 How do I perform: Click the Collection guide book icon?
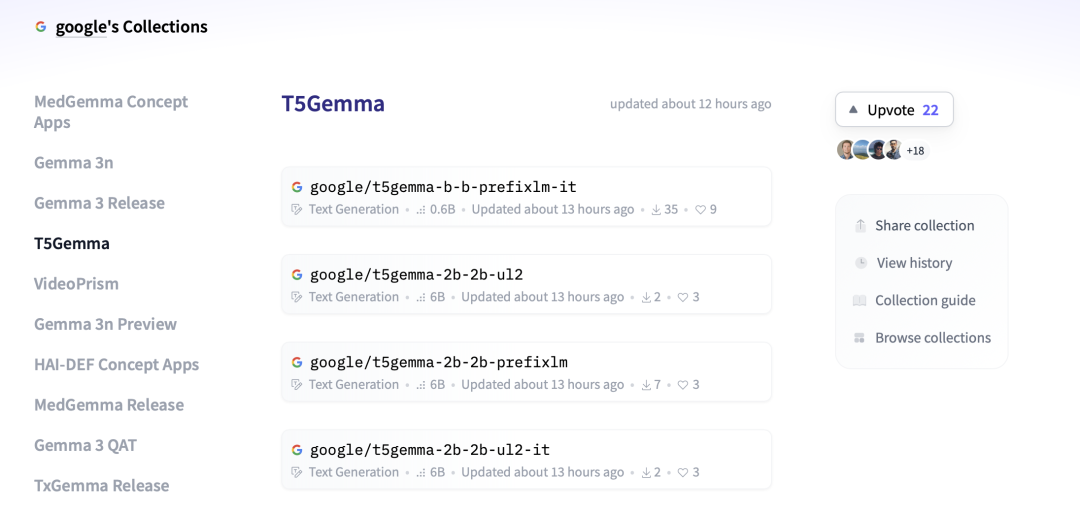coord(859,300)
